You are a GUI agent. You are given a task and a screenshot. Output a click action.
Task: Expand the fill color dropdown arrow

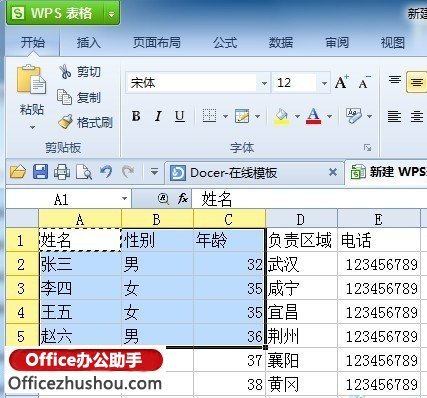coord(297,116)
